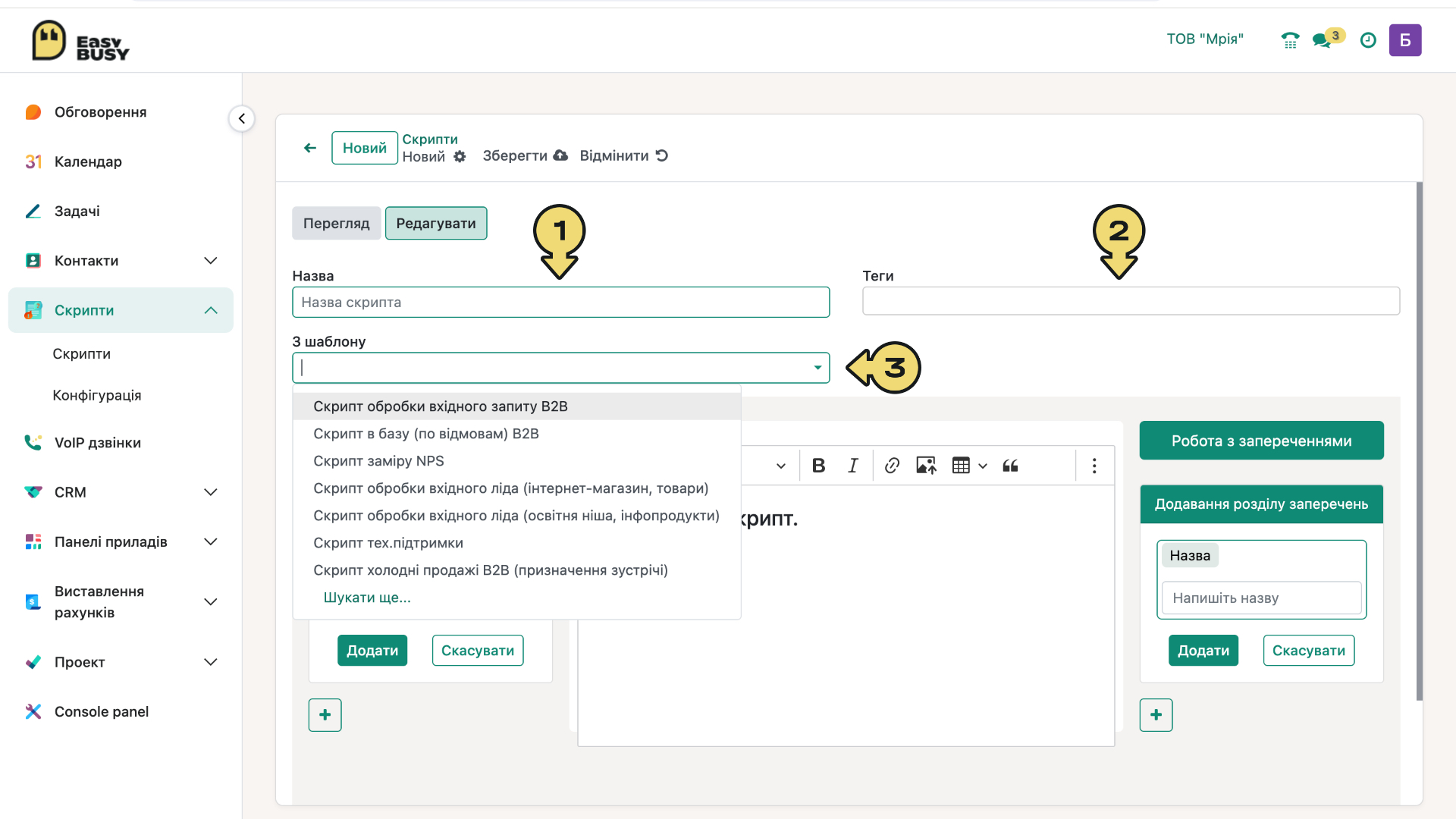Open the table options dropdown chevron
This screenshot has height=819, width=1456.
(x=983, y=466)
